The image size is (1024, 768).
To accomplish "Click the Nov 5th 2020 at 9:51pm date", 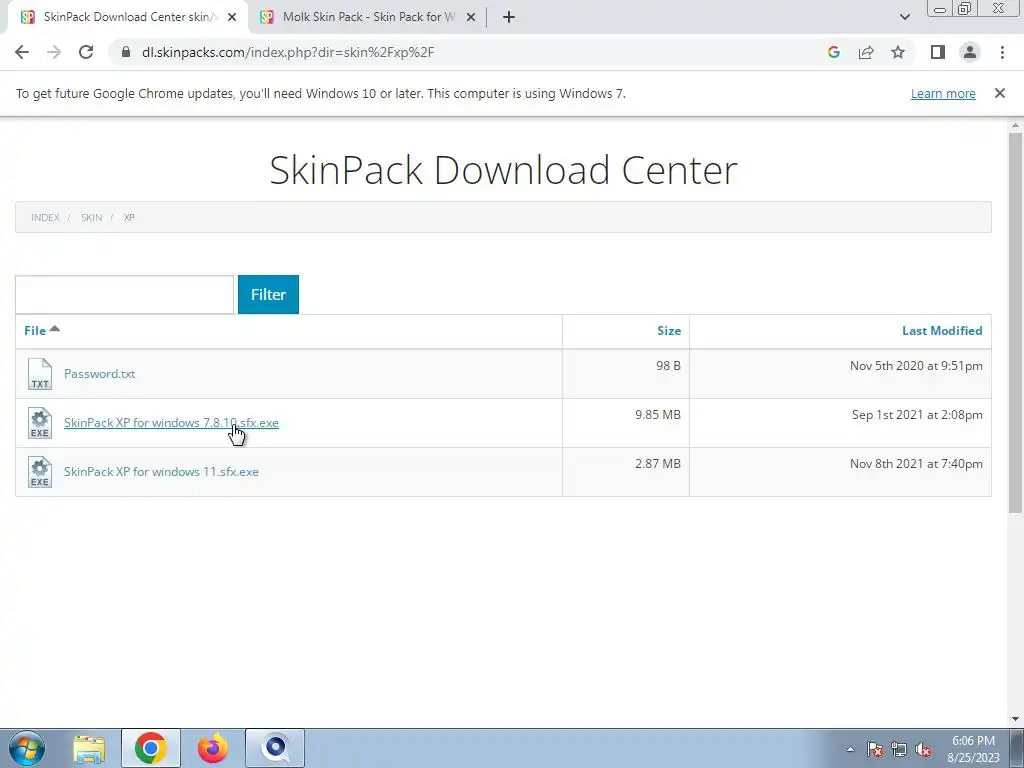I will click(x=916, y=366).
